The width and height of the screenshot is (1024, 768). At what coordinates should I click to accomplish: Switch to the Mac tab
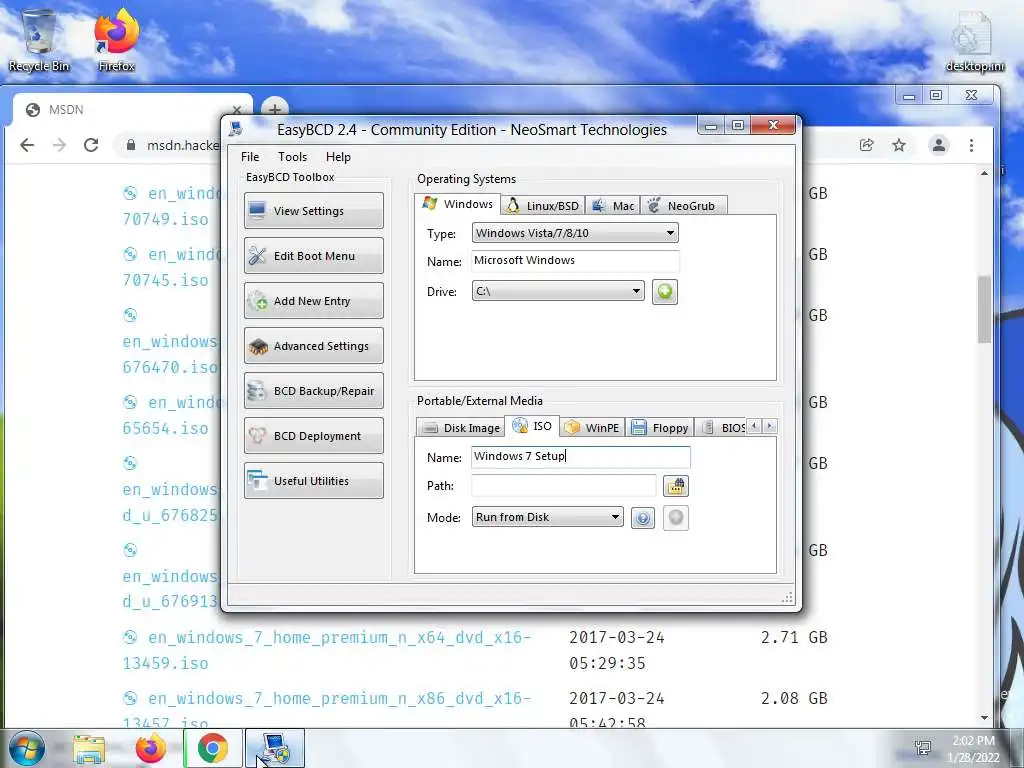613,206
